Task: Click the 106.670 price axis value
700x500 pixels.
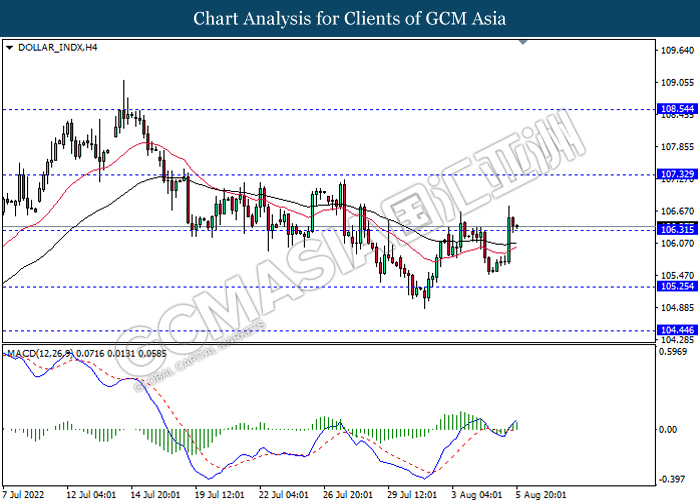Action: pyautogui.click(x=677, y=211)
